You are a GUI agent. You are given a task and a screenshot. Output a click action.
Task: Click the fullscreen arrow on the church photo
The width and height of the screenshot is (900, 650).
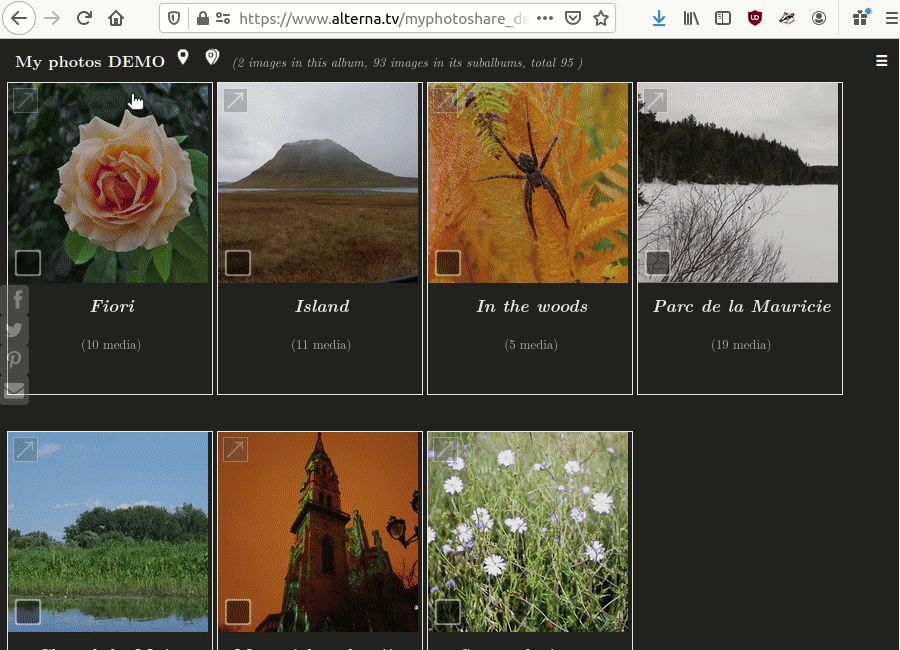point(235,449)
